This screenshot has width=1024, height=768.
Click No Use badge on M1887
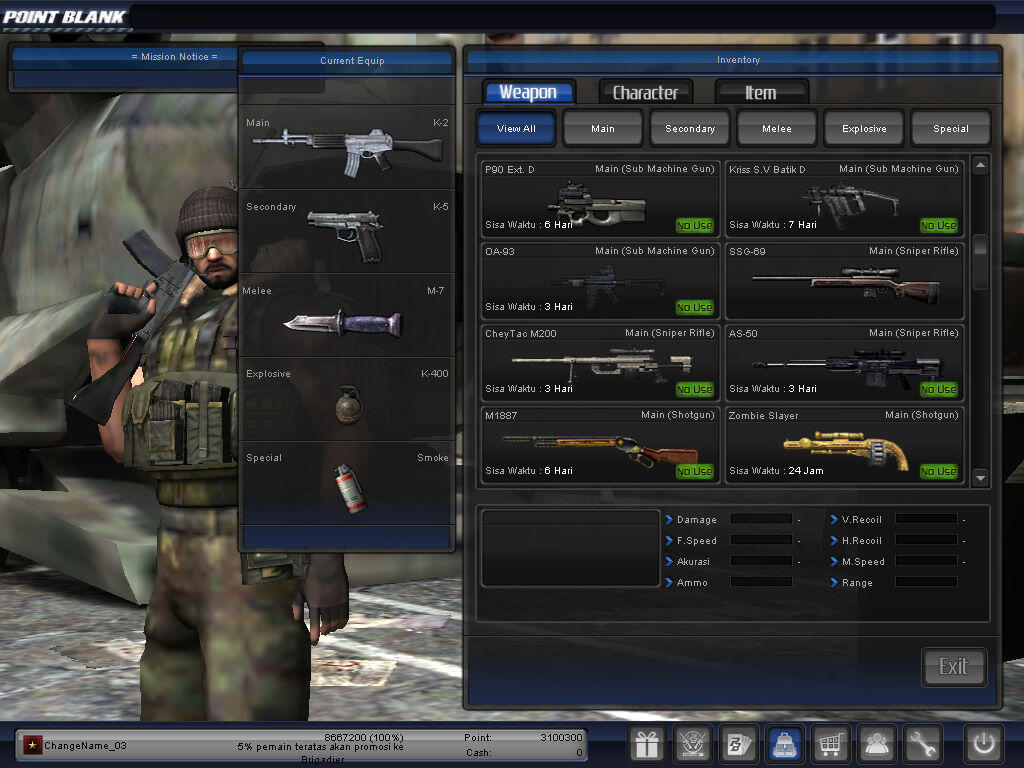coord(694,471)
